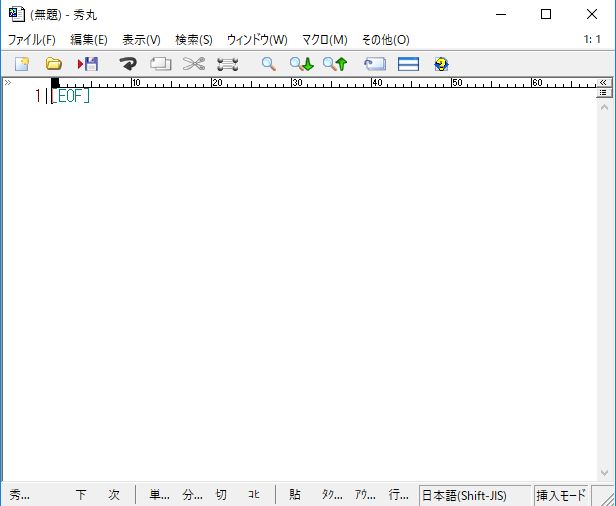Open the ファイル(F) menu

pos(32,40)
